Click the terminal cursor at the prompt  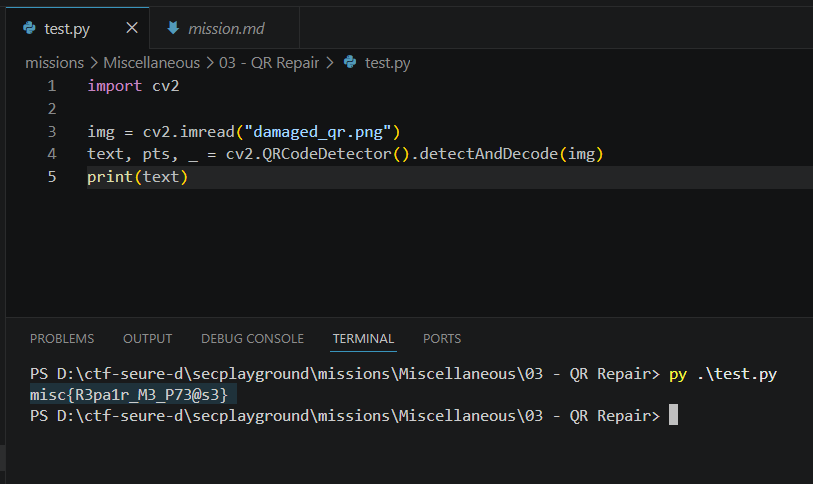pos(673,415)
